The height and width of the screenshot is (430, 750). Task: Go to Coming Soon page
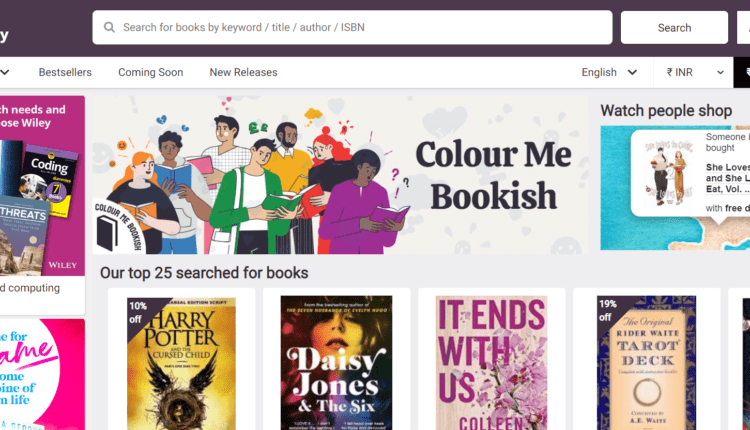click(150, 72)
